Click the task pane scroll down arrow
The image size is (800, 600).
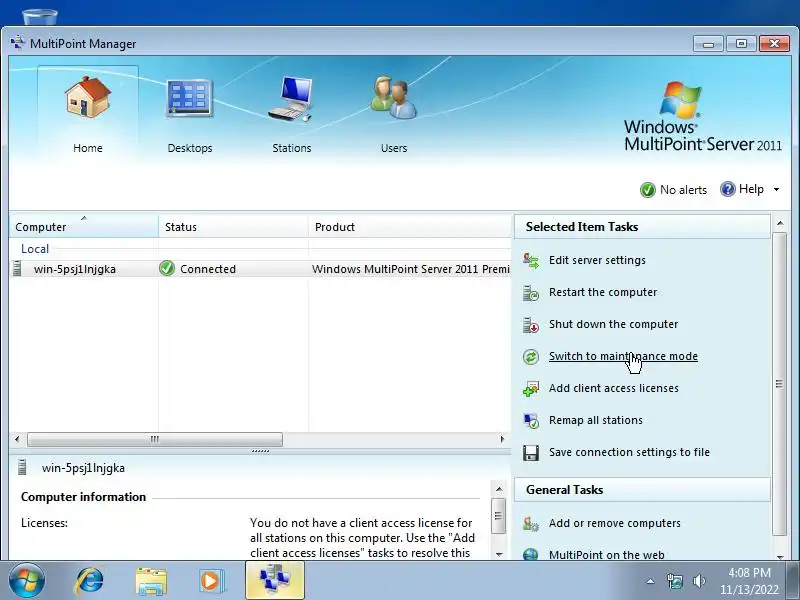(x=780, y=556)
